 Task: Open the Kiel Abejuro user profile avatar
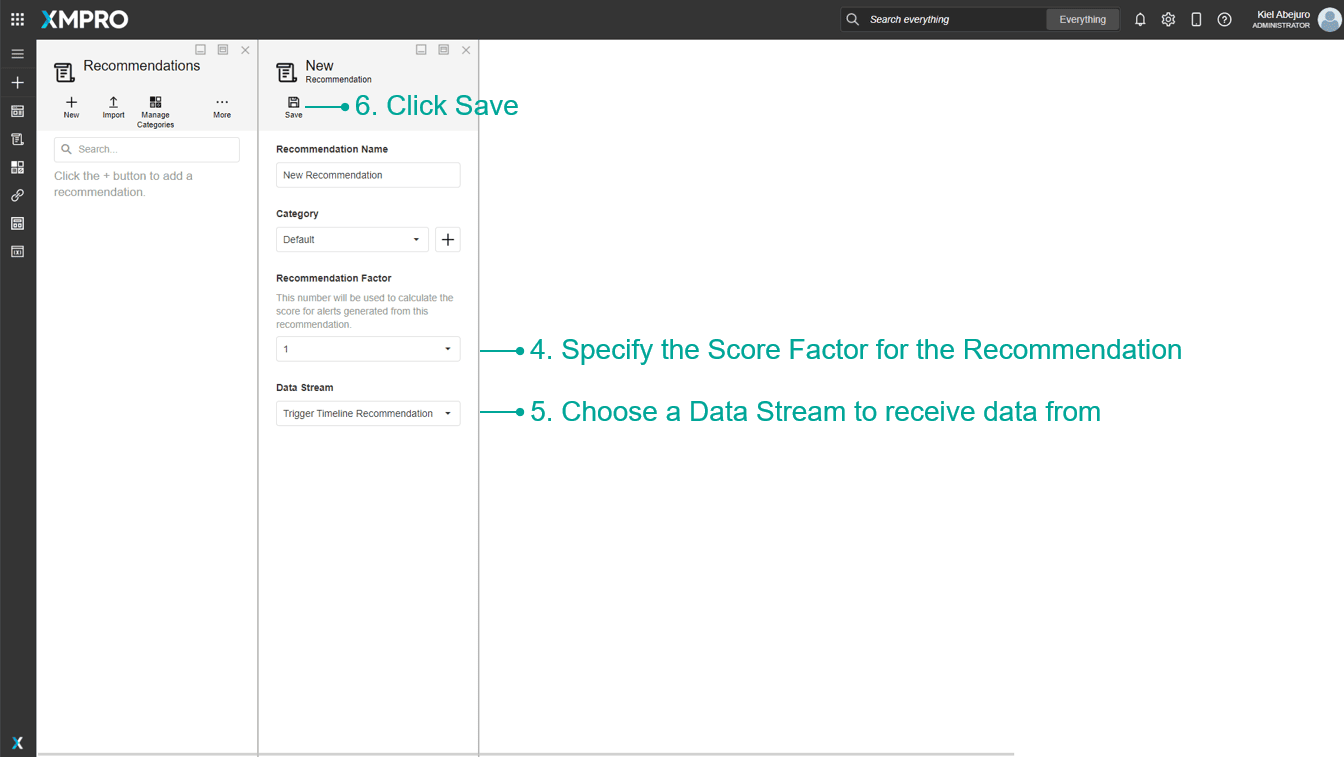click(1329, 20)
